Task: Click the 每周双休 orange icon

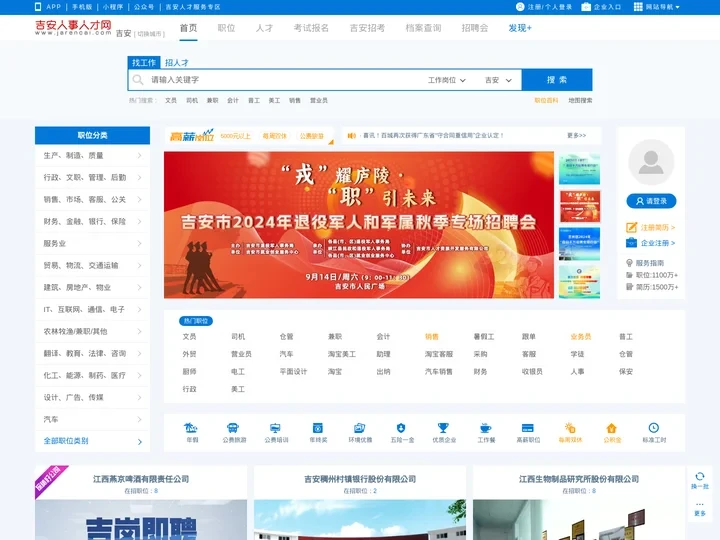Action: click(x=570, y=428)
